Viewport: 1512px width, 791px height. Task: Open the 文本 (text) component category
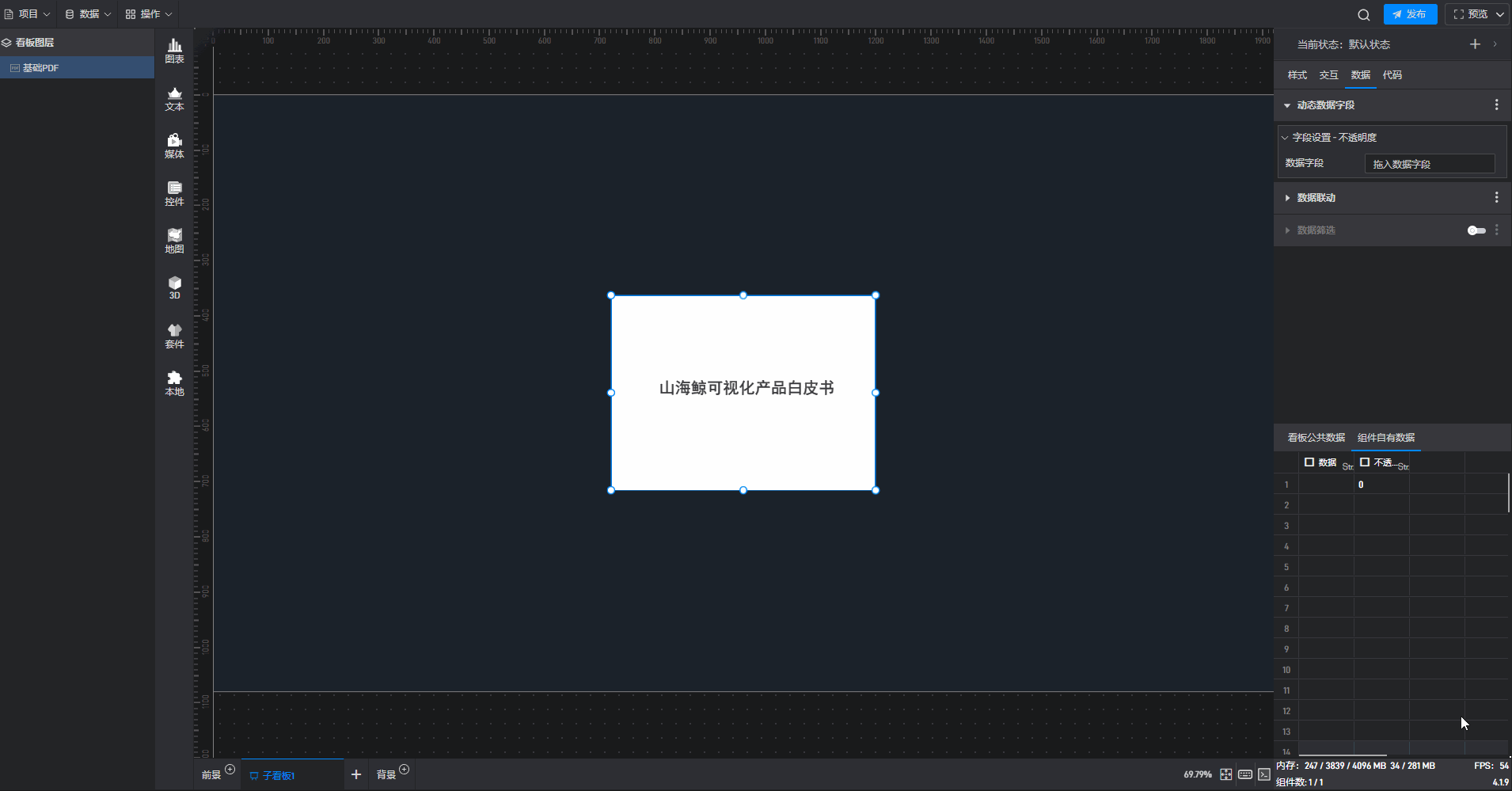[x=174, y=99]
